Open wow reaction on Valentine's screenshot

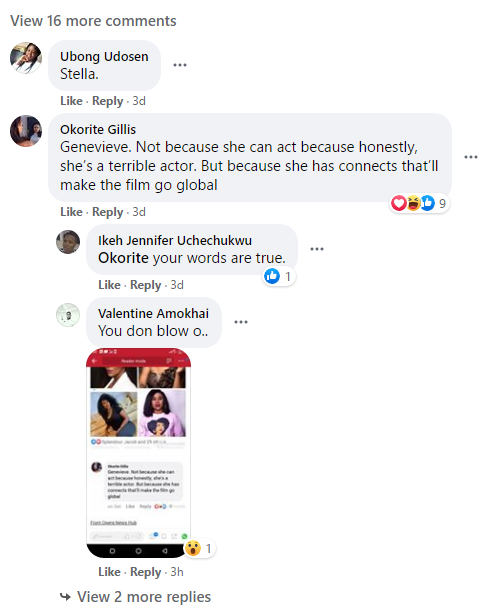click(199, 549)
